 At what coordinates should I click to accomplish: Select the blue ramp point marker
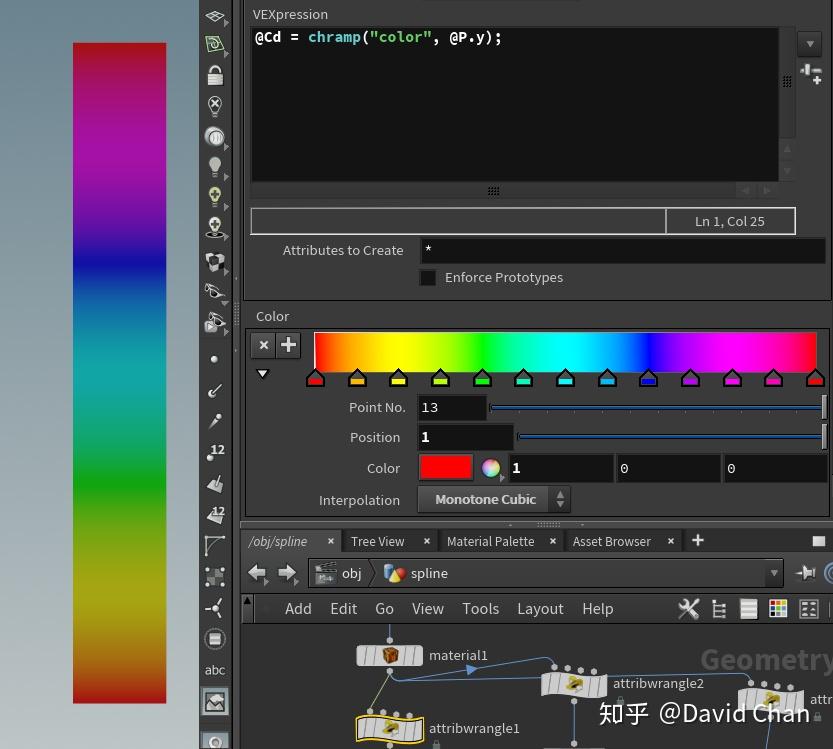pyautogui.click(x=648, y=378)
